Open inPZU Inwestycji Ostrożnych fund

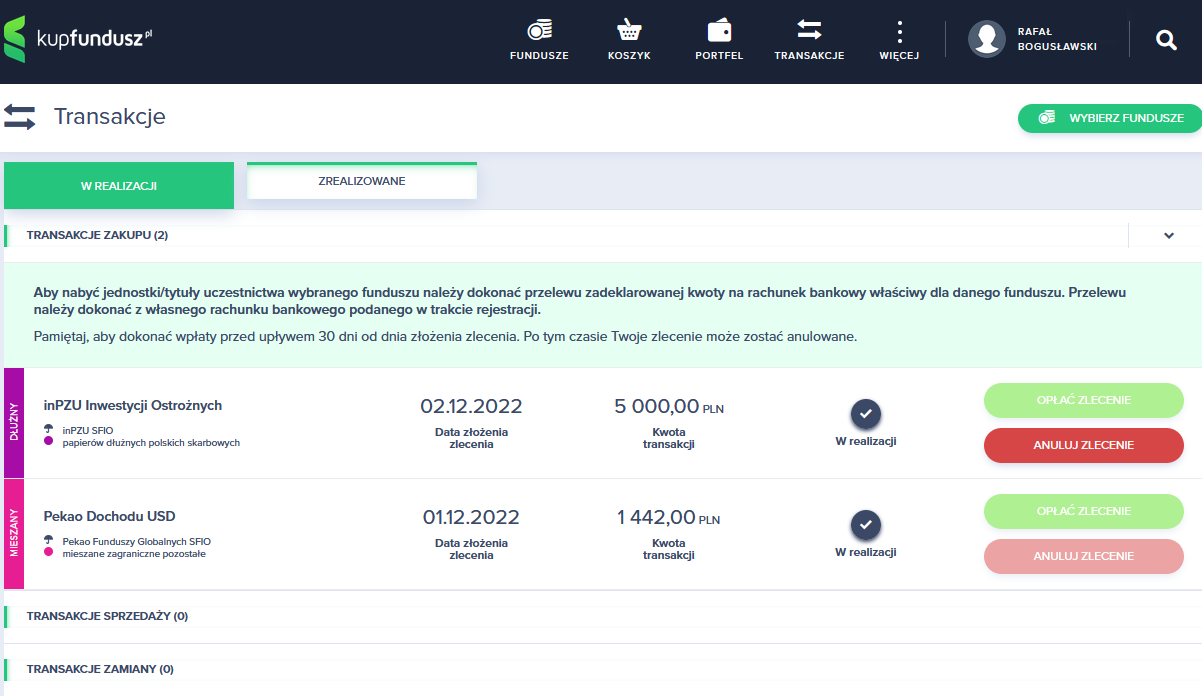point(133,405)
